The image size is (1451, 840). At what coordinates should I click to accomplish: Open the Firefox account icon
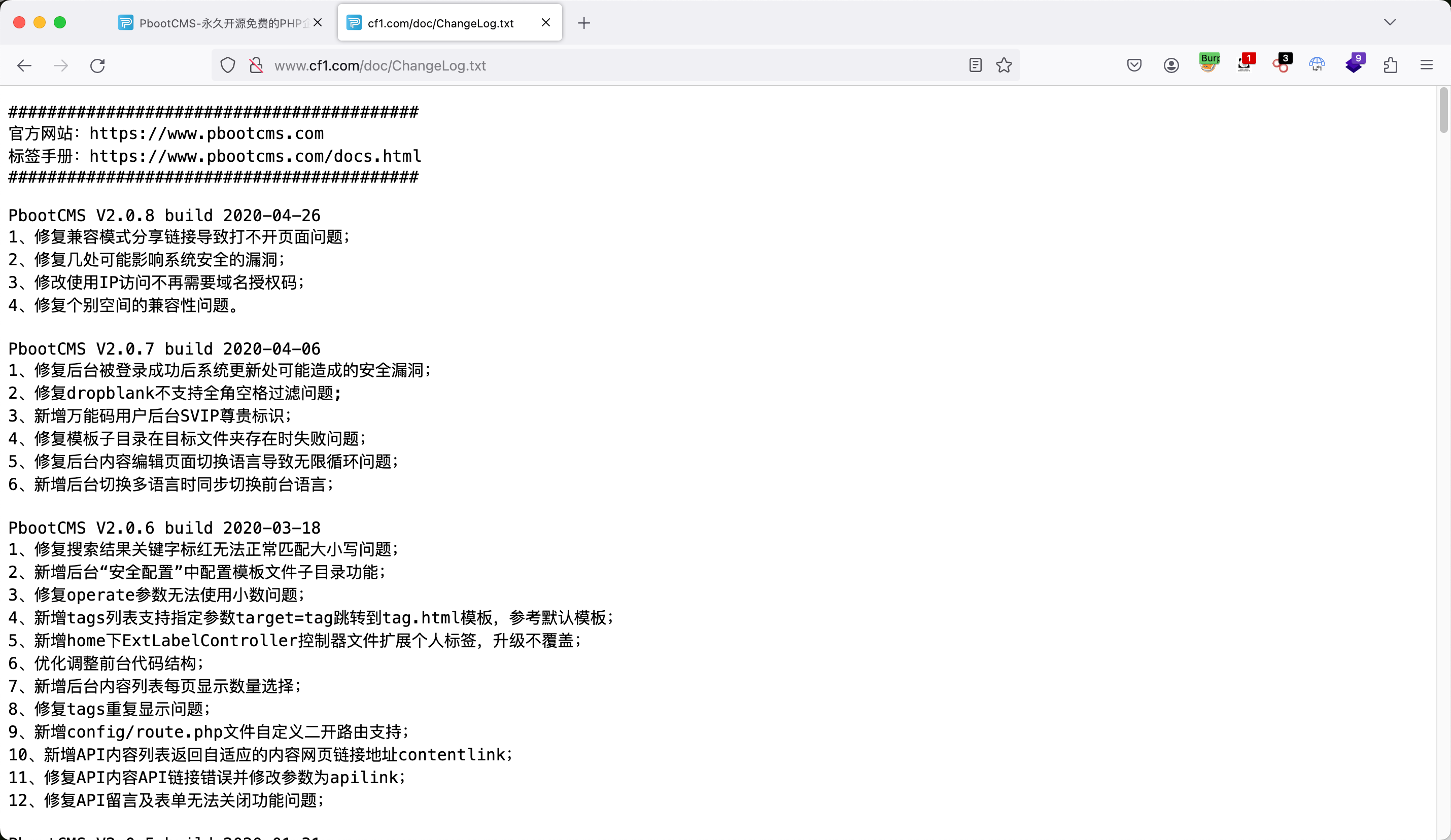(x=1170, y=65)
